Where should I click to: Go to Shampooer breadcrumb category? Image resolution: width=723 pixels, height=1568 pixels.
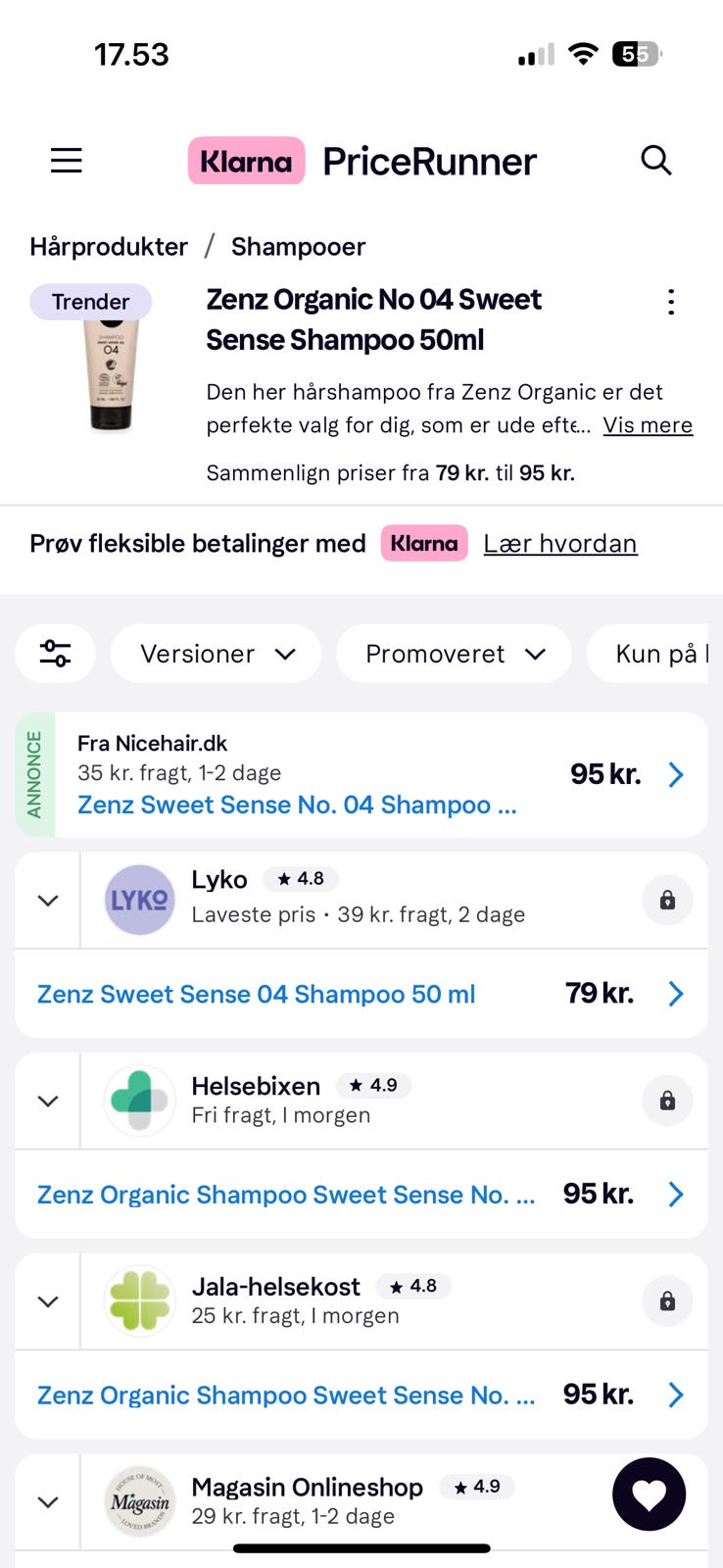298,247
